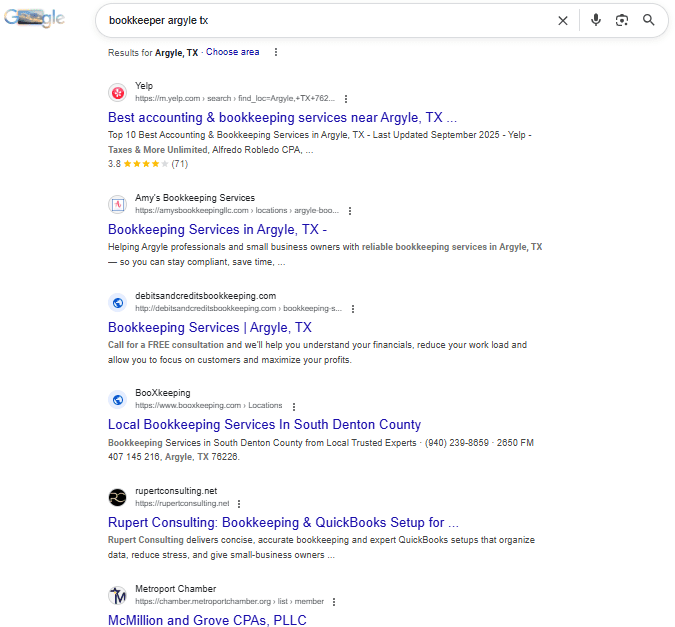This screenshot has width=675, height=627.
Task: Click the debitsandcreditsbookkeeping.com site name
Action: (x=205, y=296)
